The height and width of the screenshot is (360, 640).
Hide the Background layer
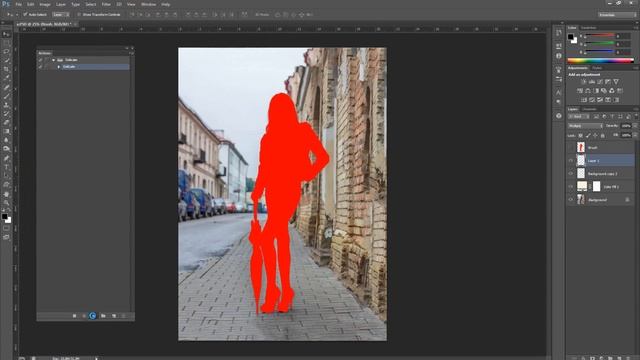571,200
